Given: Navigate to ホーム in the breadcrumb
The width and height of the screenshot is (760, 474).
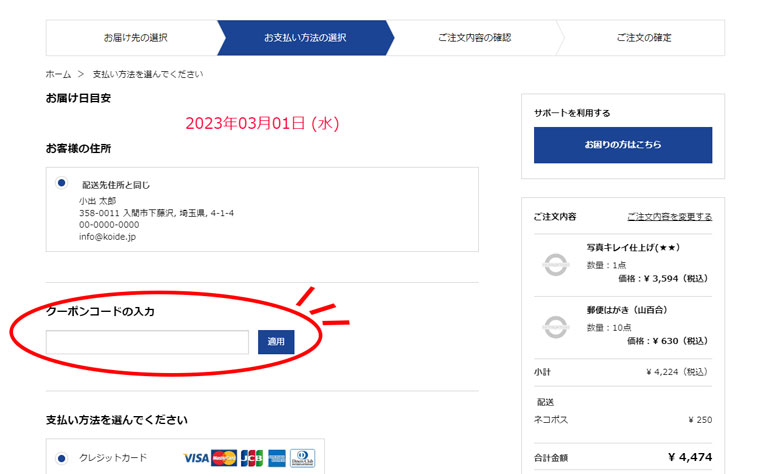Looking at the screenshot, I should [58, 75].
